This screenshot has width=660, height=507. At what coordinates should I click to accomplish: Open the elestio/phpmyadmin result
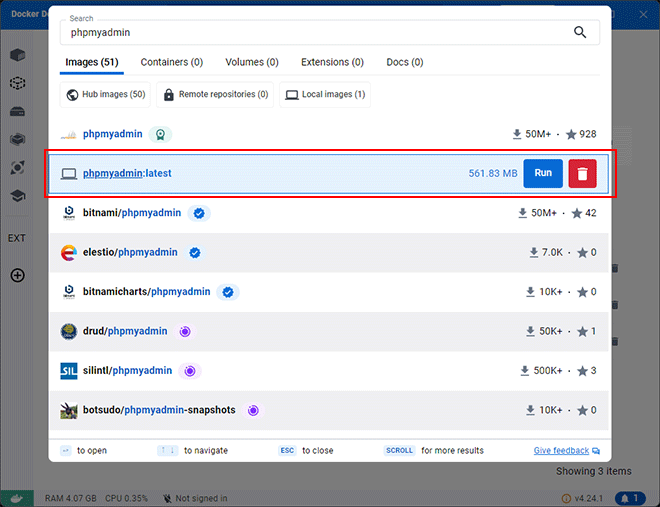click(x=130, y=252)
